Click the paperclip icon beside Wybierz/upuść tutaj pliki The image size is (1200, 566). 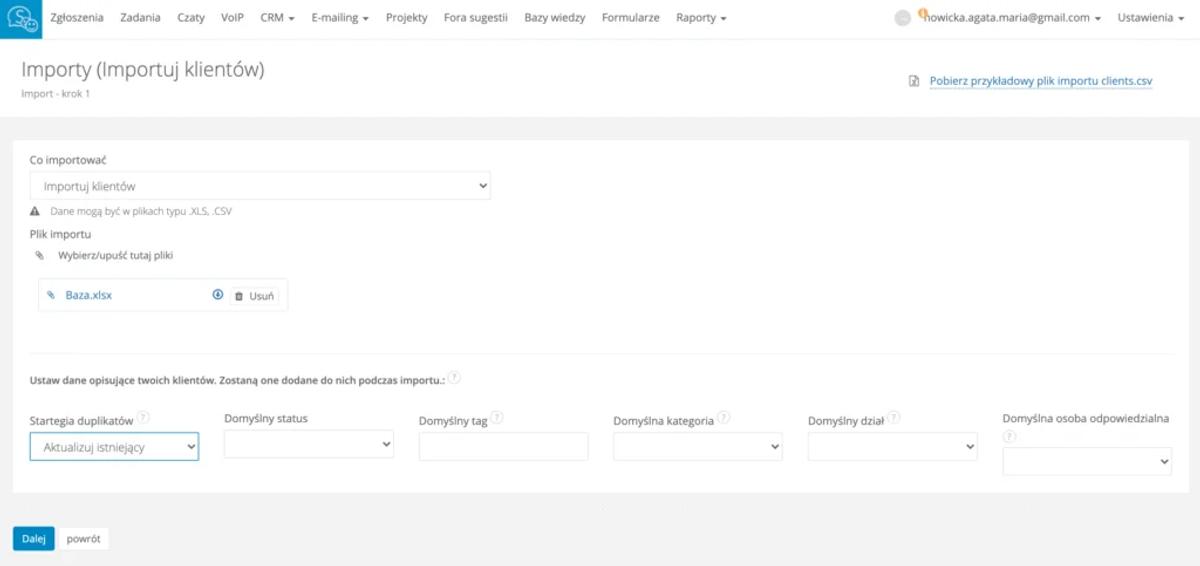point(40,256)
